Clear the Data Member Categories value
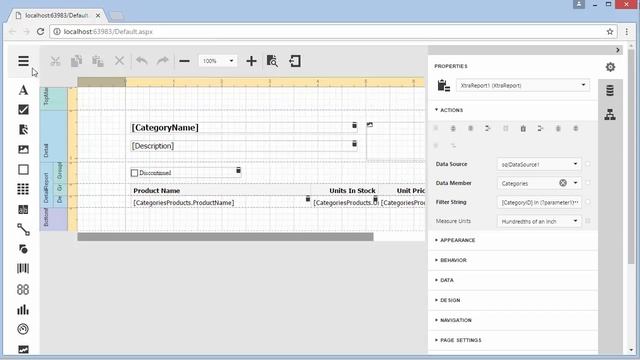This screenshot has width=640, height=360. coord(563,183)
